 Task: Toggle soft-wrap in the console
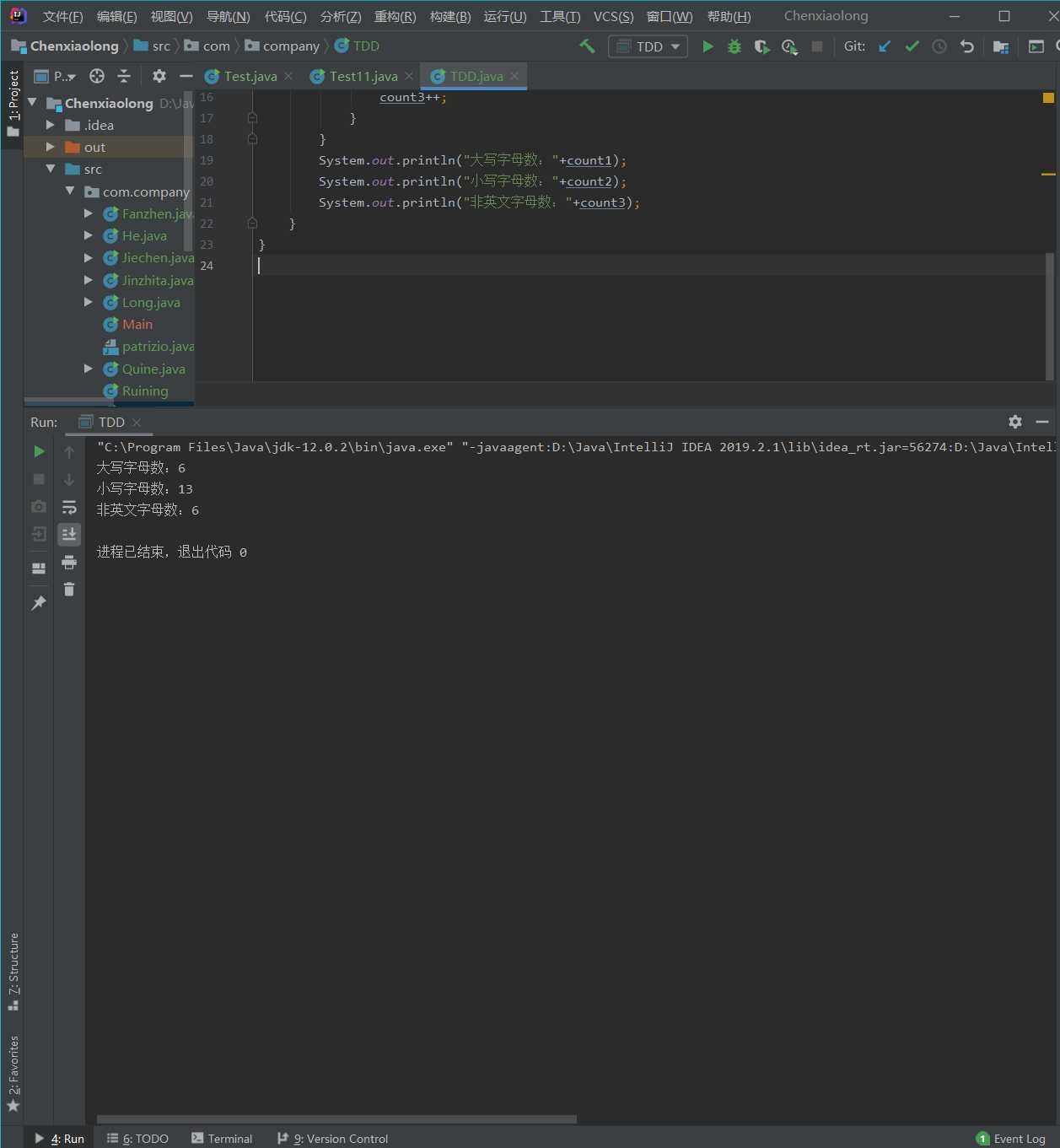pyautogui.click(x=69, y=508)
